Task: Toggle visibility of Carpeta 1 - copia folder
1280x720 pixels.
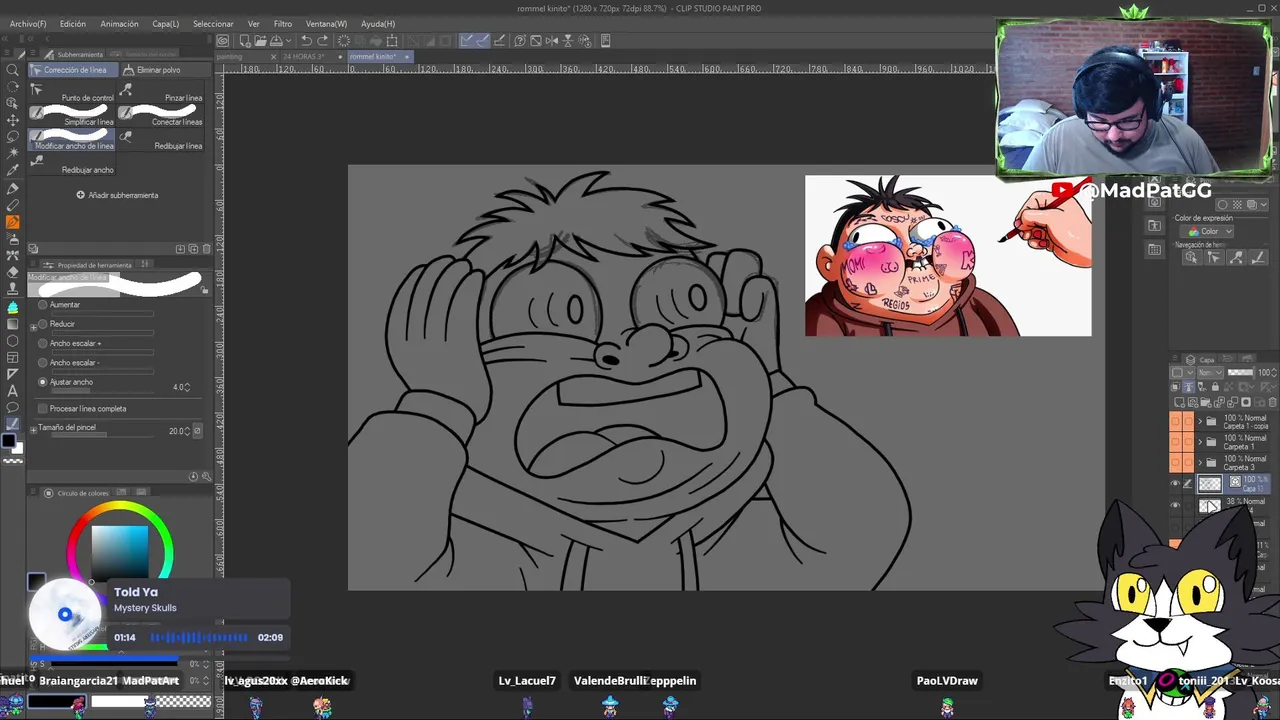Action: (x=1175, y=422)
